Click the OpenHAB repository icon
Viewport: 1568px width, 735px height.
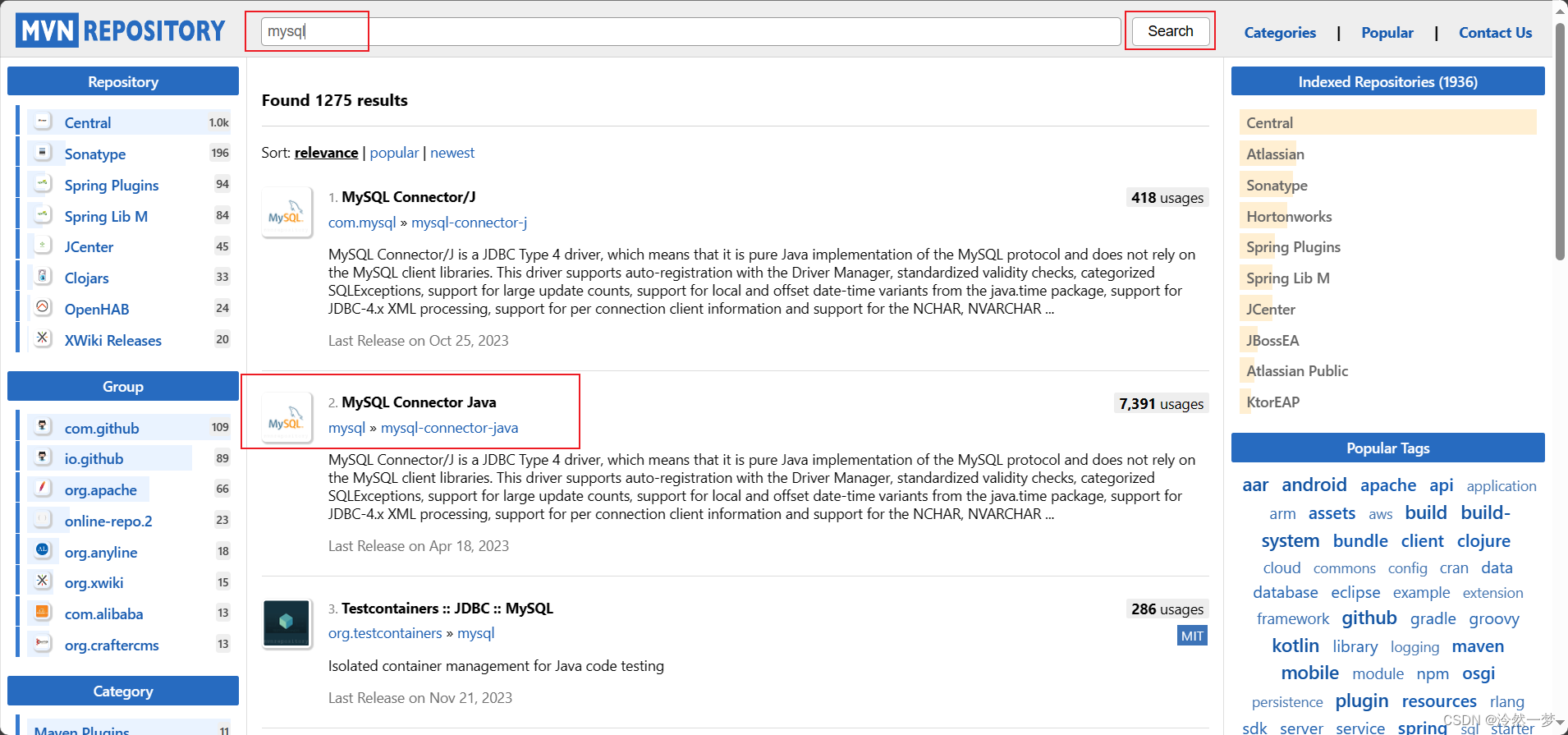coord(43,307)
